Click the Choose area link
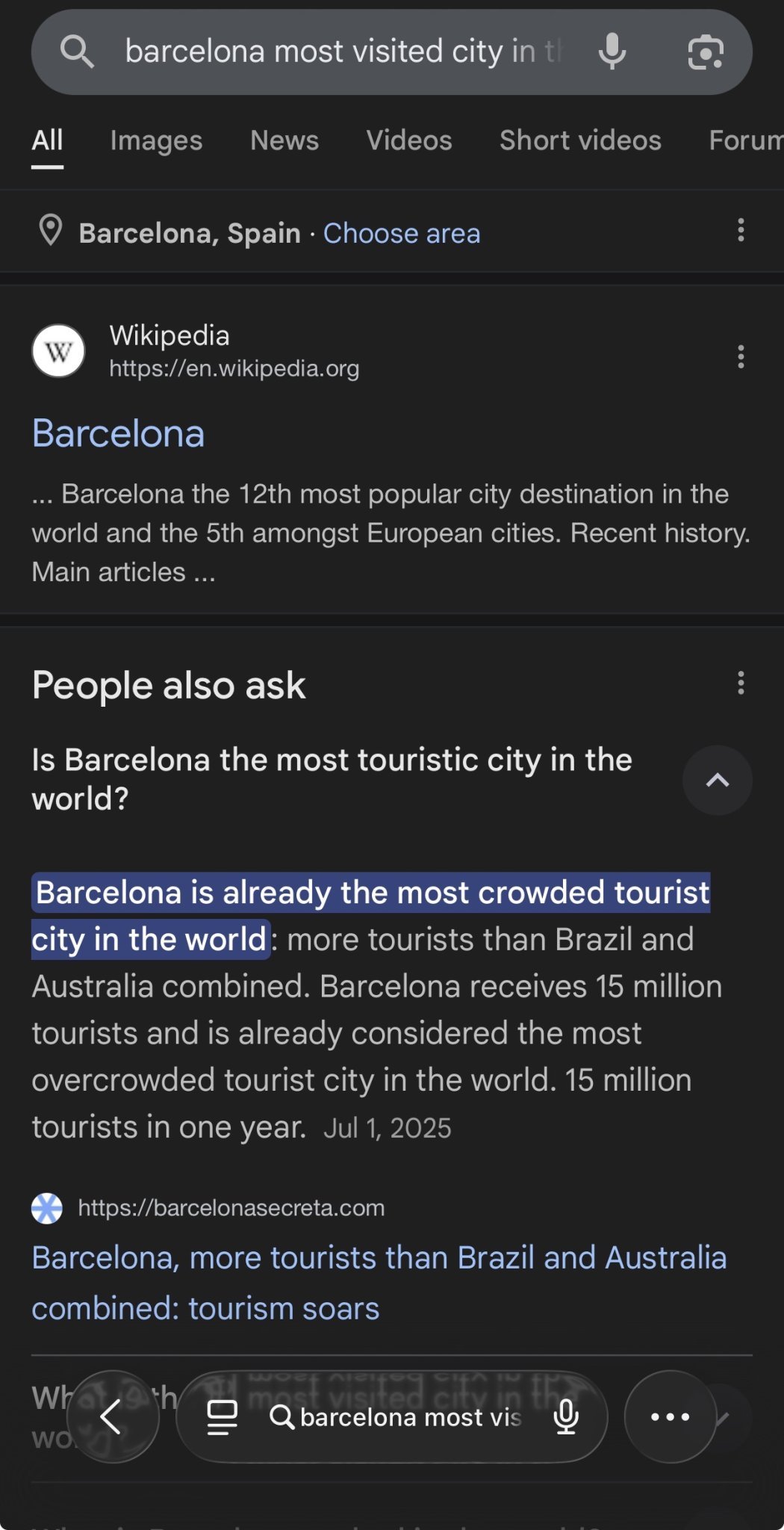 [402, 233]
